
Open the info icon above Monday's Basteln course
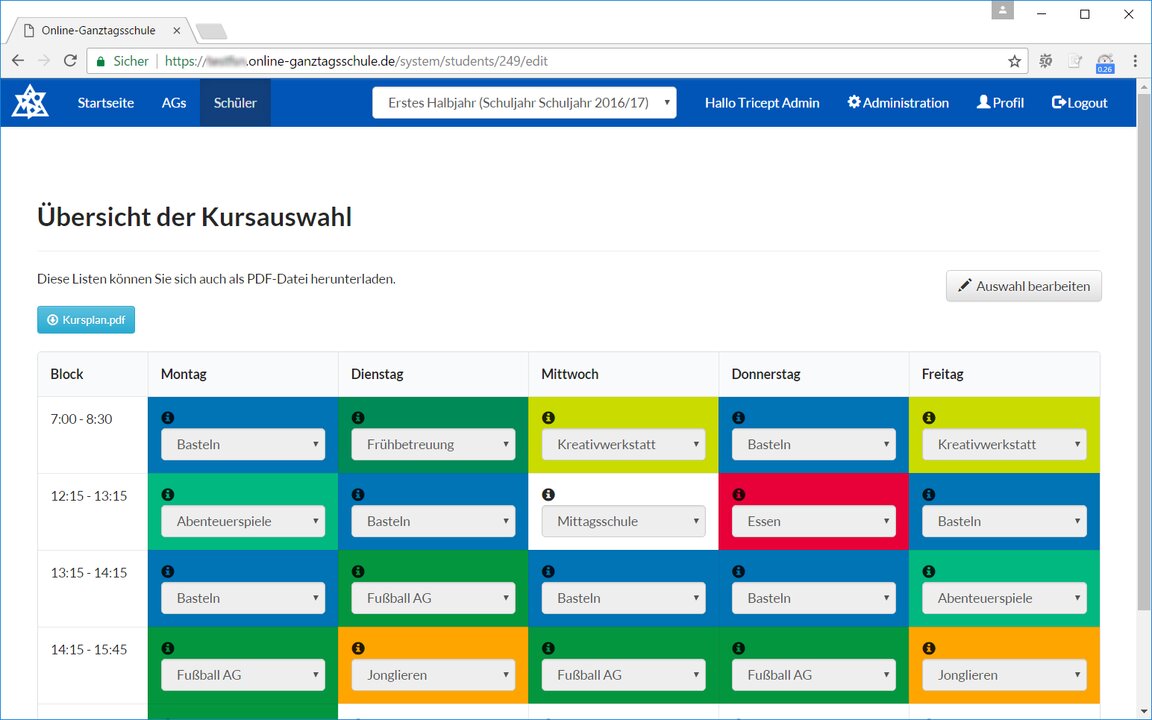168,417
